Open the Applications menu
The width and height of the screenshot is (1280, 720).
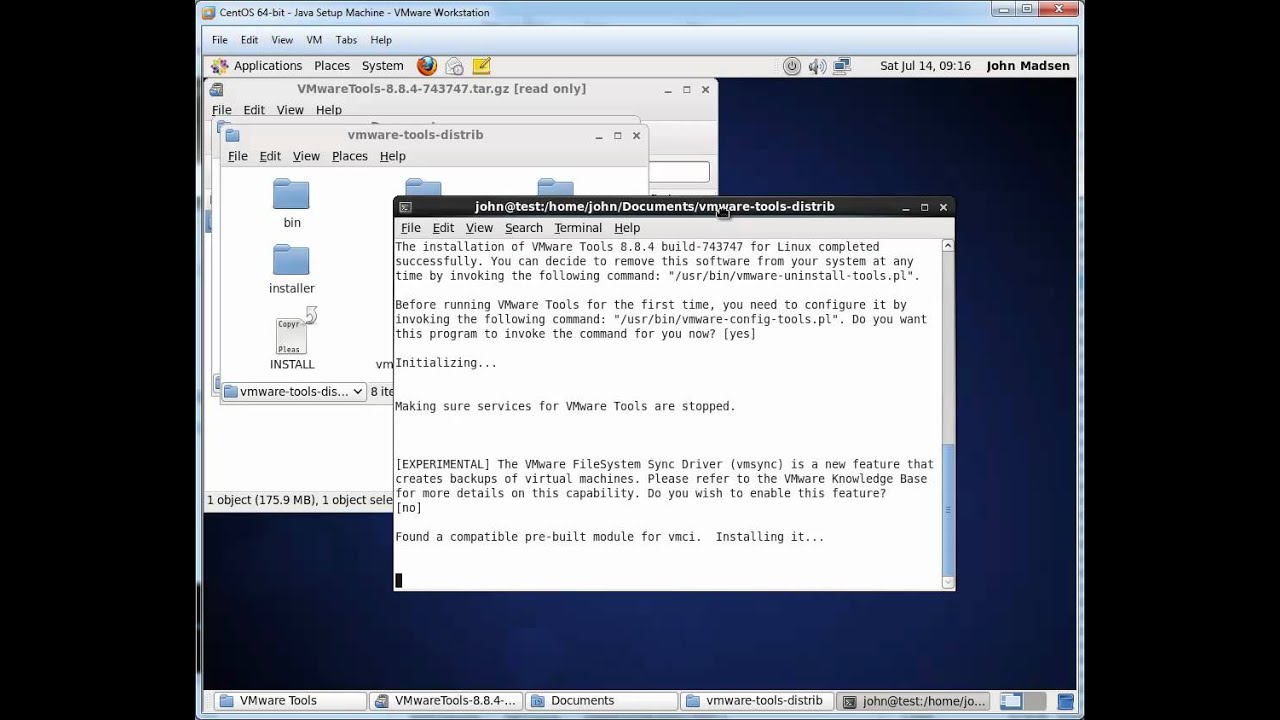267,66
